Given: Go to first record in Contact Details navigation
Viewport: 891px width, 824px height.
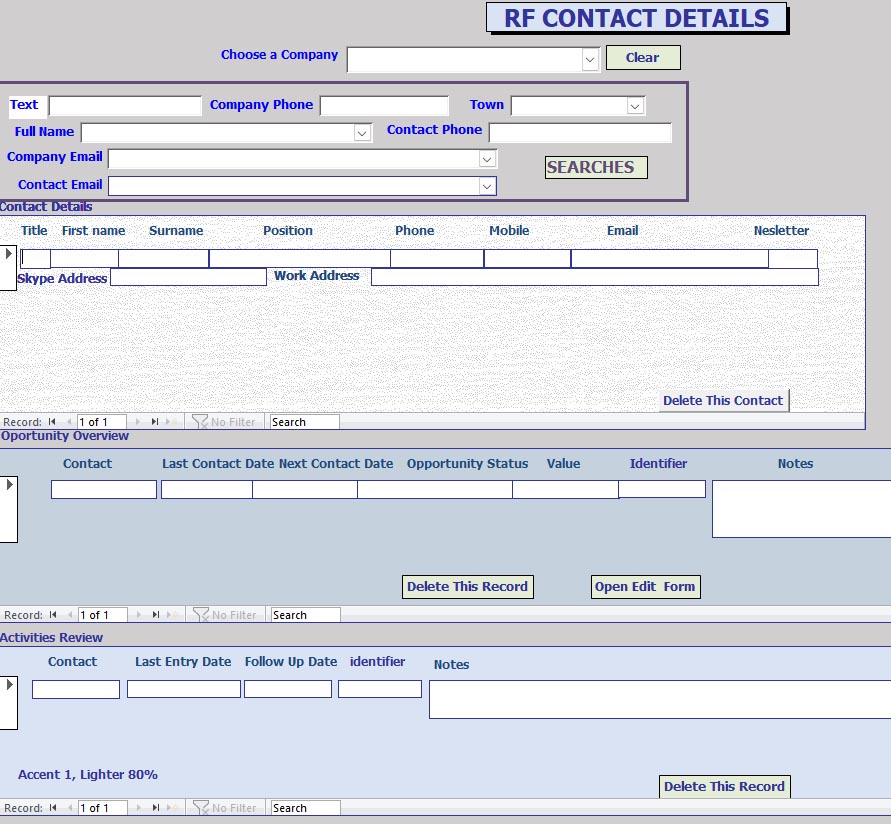Looking at the screenshot, I should (53, 422).
